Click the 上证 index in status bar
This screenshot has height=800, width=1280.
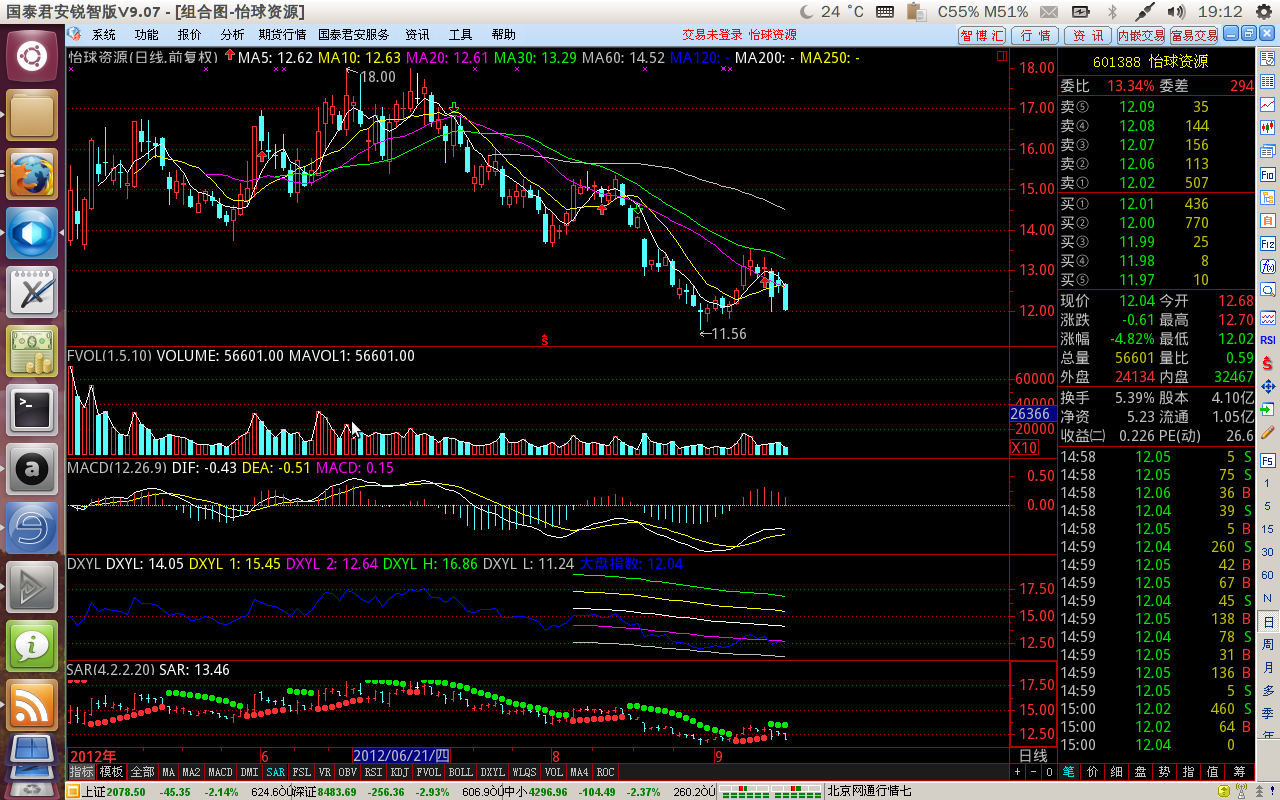[93, 791]
